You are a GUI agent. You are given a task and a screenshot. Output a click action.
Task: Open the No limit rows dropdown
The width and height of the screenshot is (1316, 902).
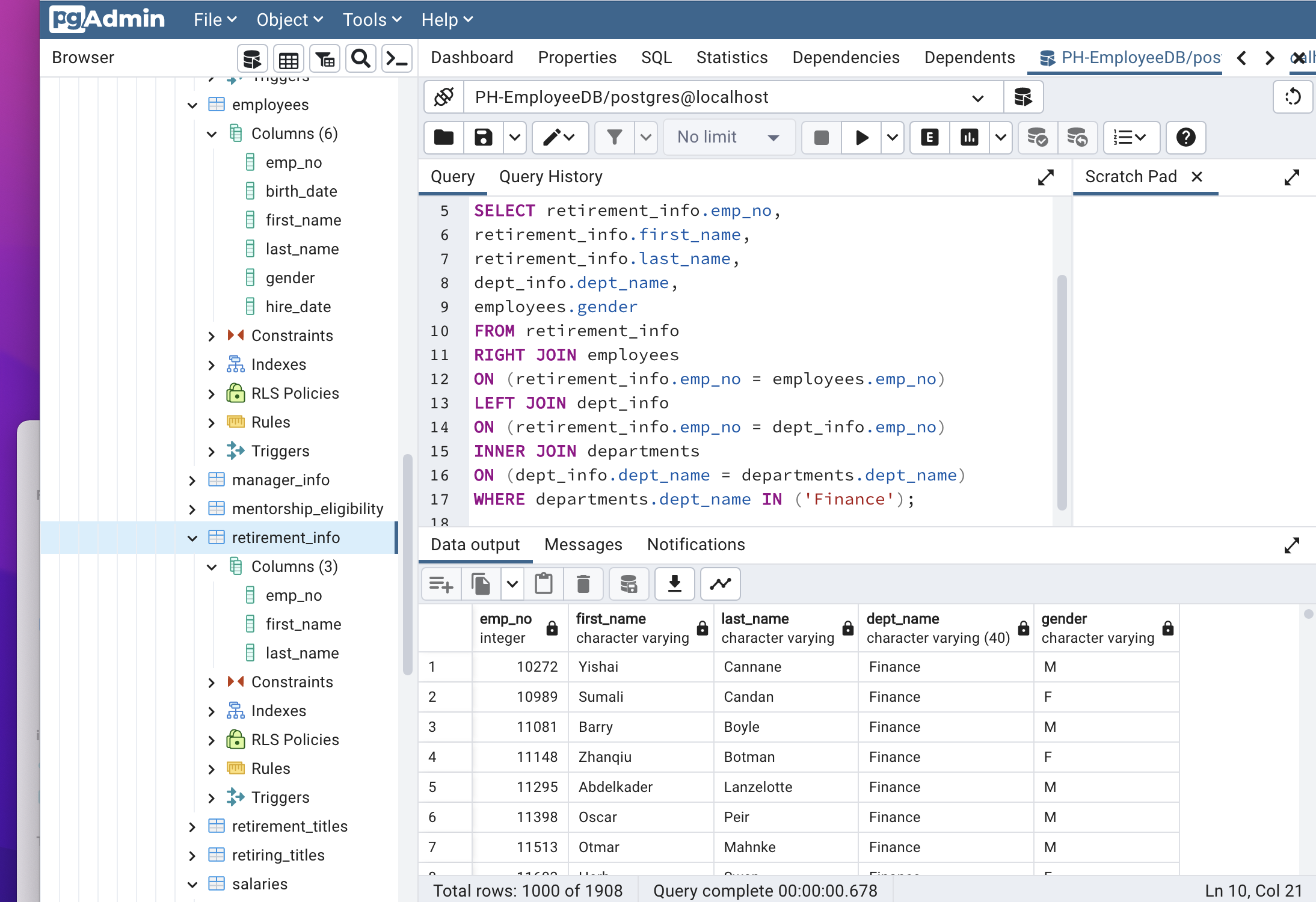[x=728, y=137]
